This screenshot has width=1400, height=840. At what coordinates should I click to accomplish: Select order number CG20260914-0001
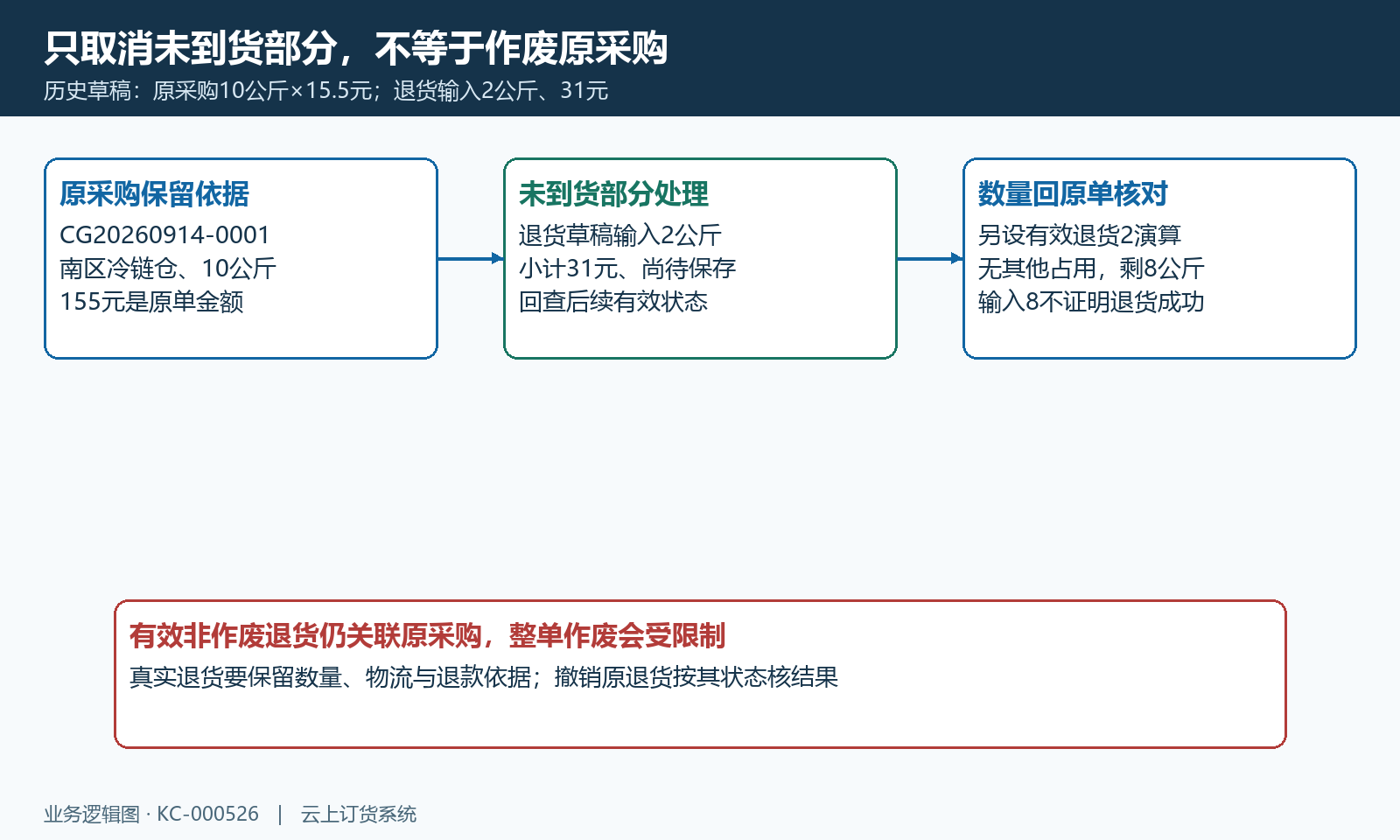164,234
